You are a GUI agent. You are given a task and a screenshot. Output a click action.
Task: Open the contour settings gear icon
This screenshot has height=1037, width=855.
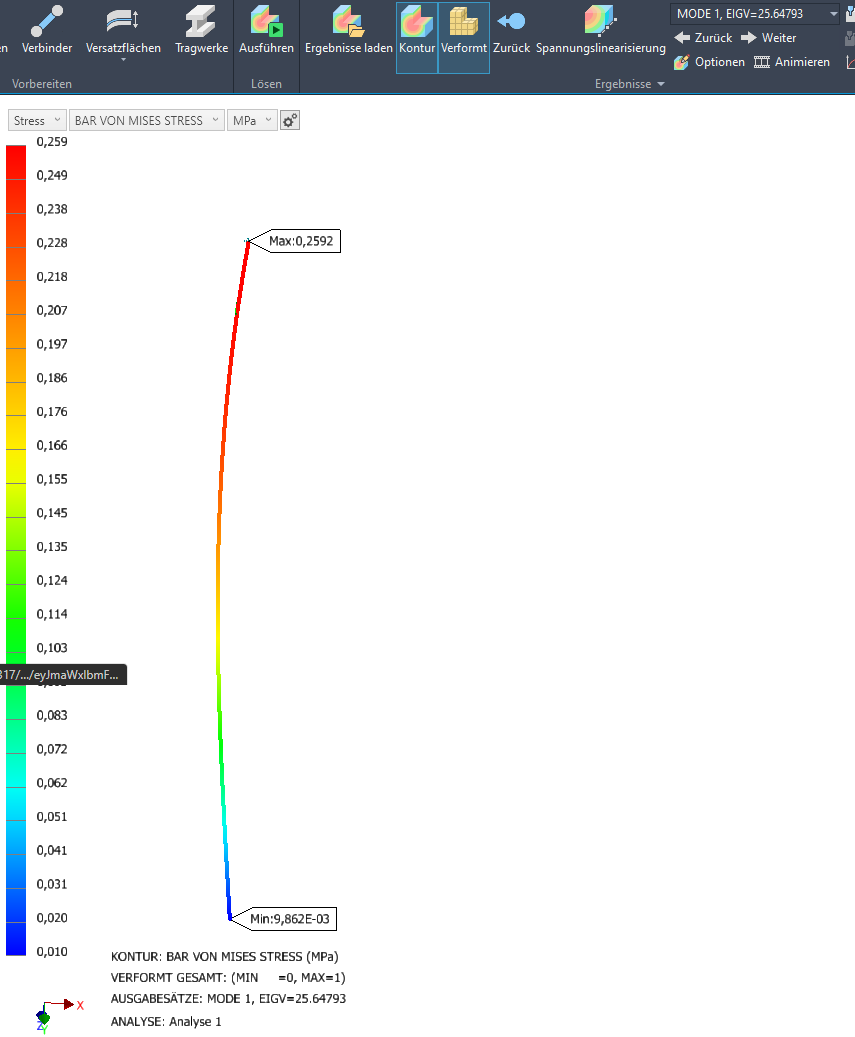pos(289,119)
